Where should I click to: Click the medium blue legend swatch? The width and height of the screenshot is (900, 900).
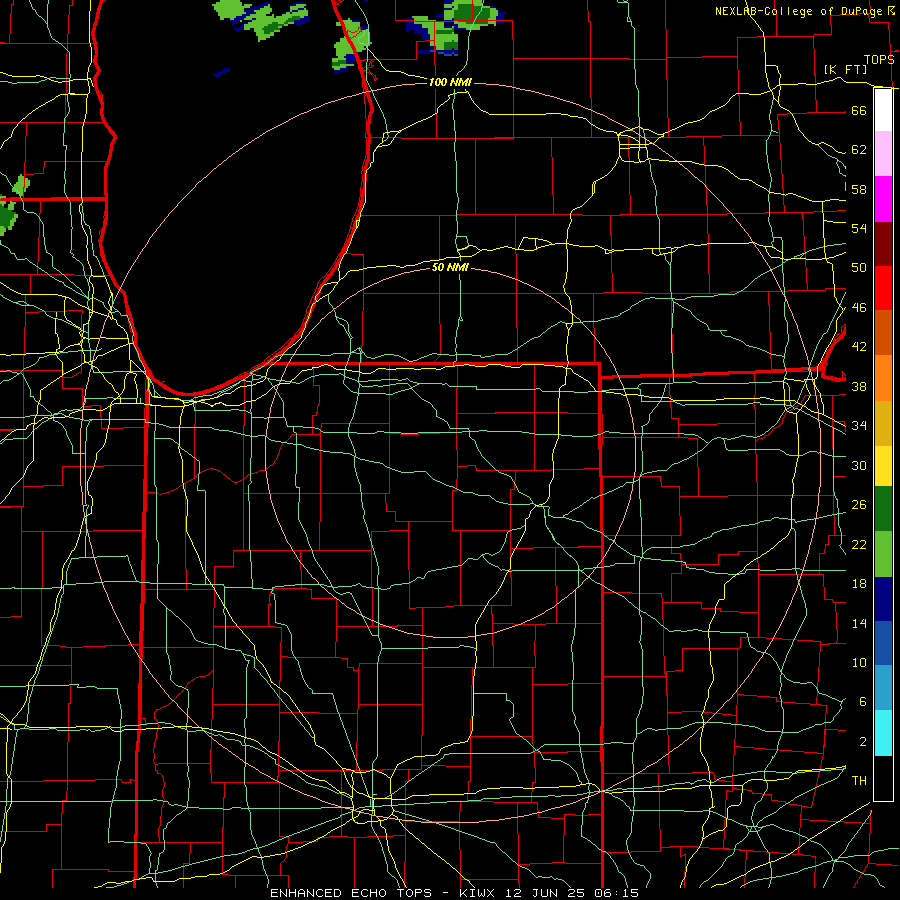coord(883,643)
